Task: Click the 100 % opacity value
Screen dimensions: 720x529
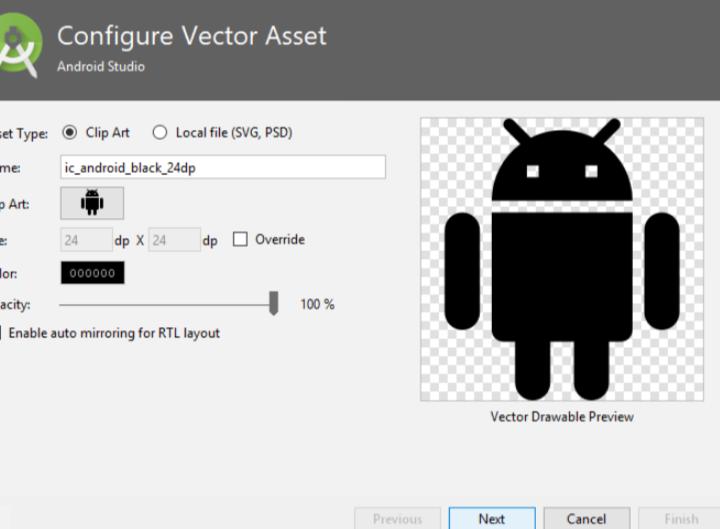Action: click(317, 304)
